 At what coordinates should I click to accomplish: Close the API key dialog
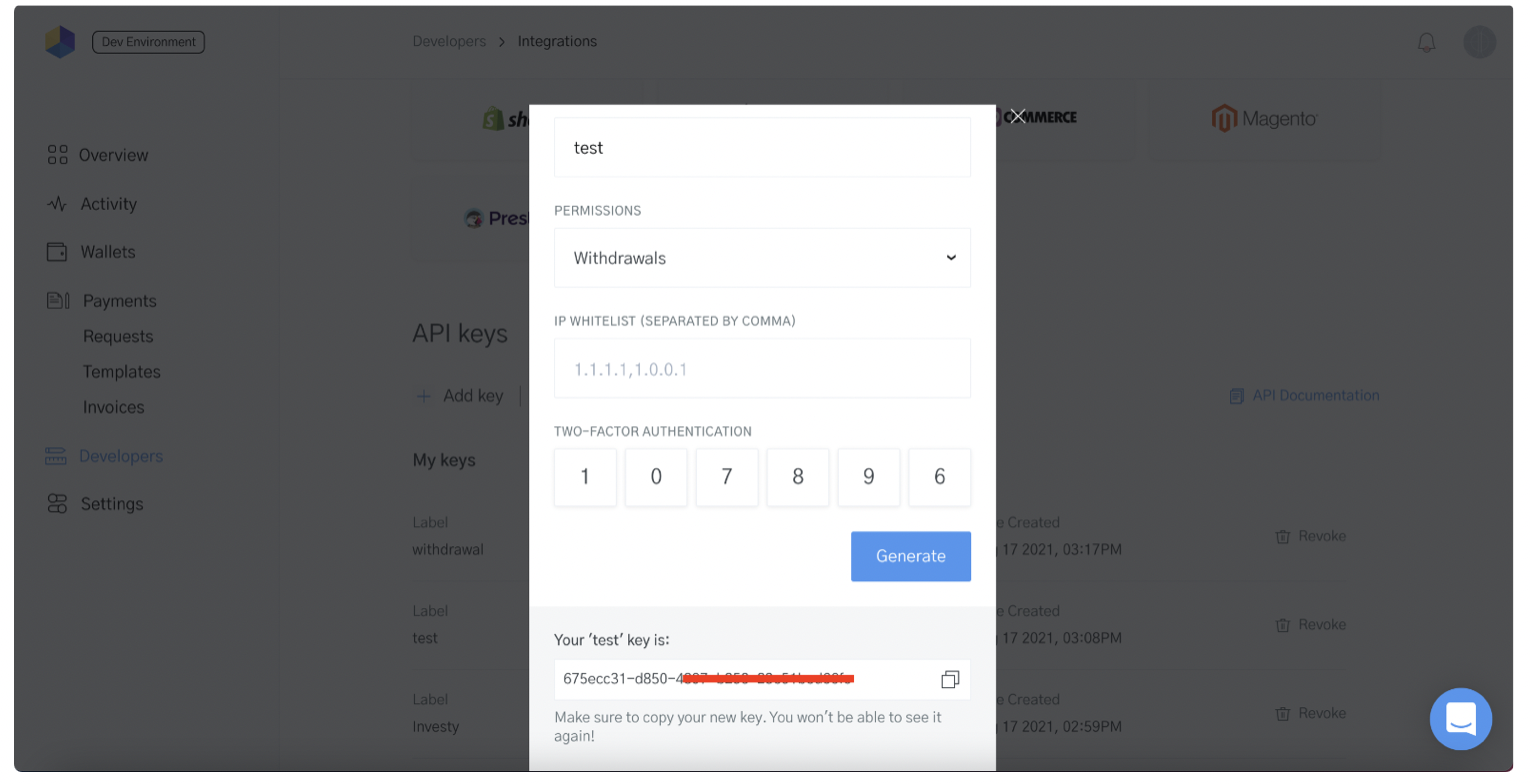[1018, 117]
